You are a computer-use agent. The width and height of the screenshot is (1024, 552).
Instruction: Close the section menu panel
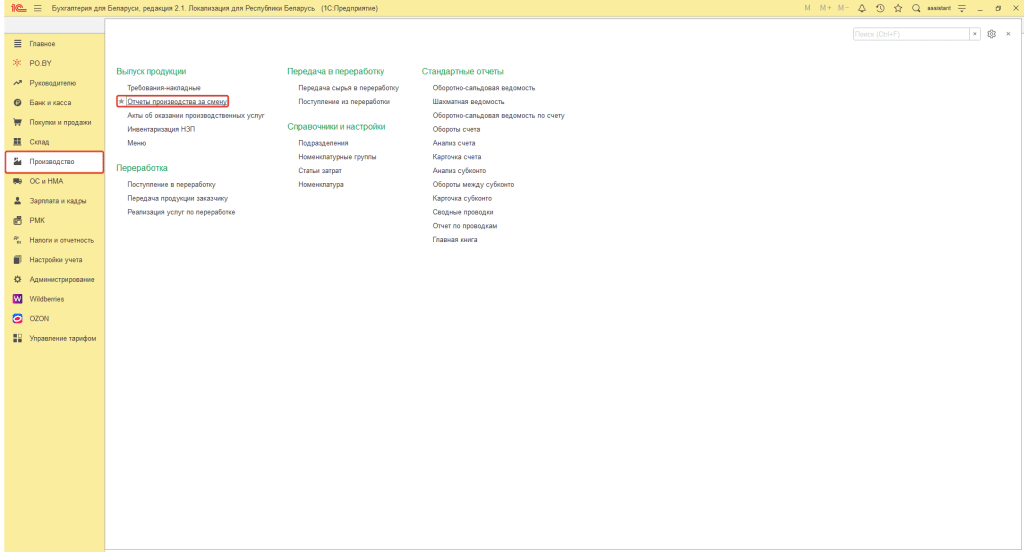(1008, 34)
